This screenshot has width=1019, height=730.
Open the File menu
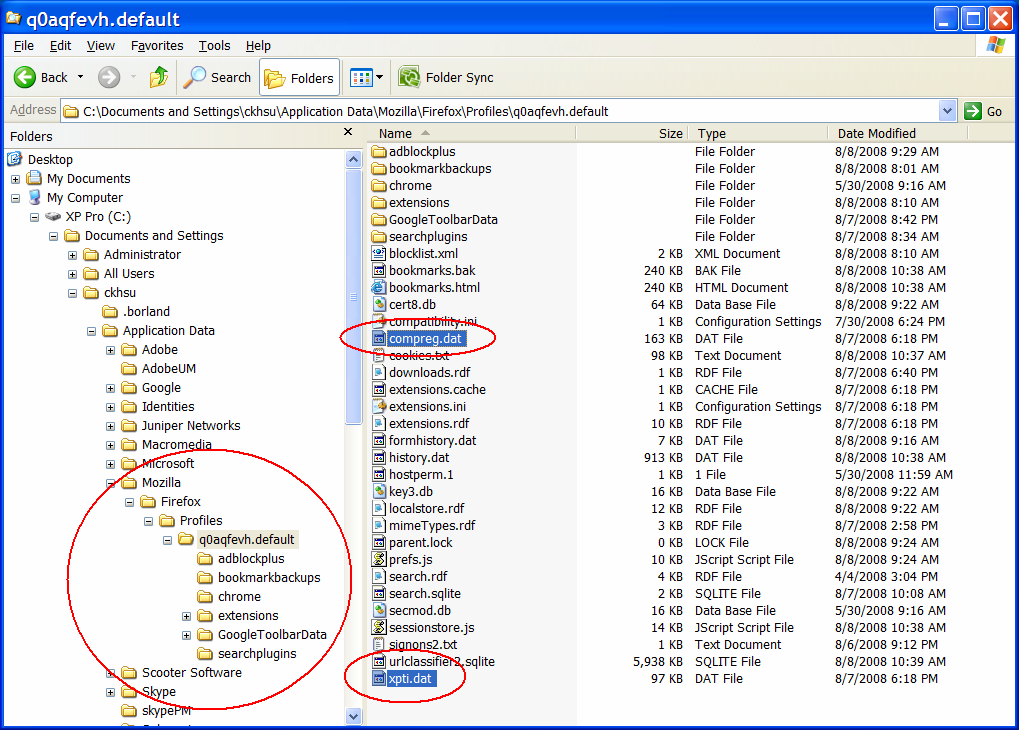[x=23, y=46]
